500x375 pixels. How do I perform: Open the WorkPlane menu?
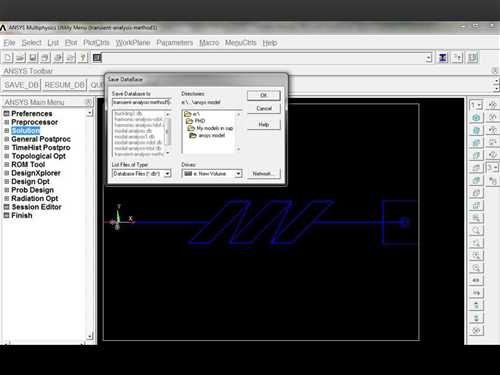click(133, 43)
